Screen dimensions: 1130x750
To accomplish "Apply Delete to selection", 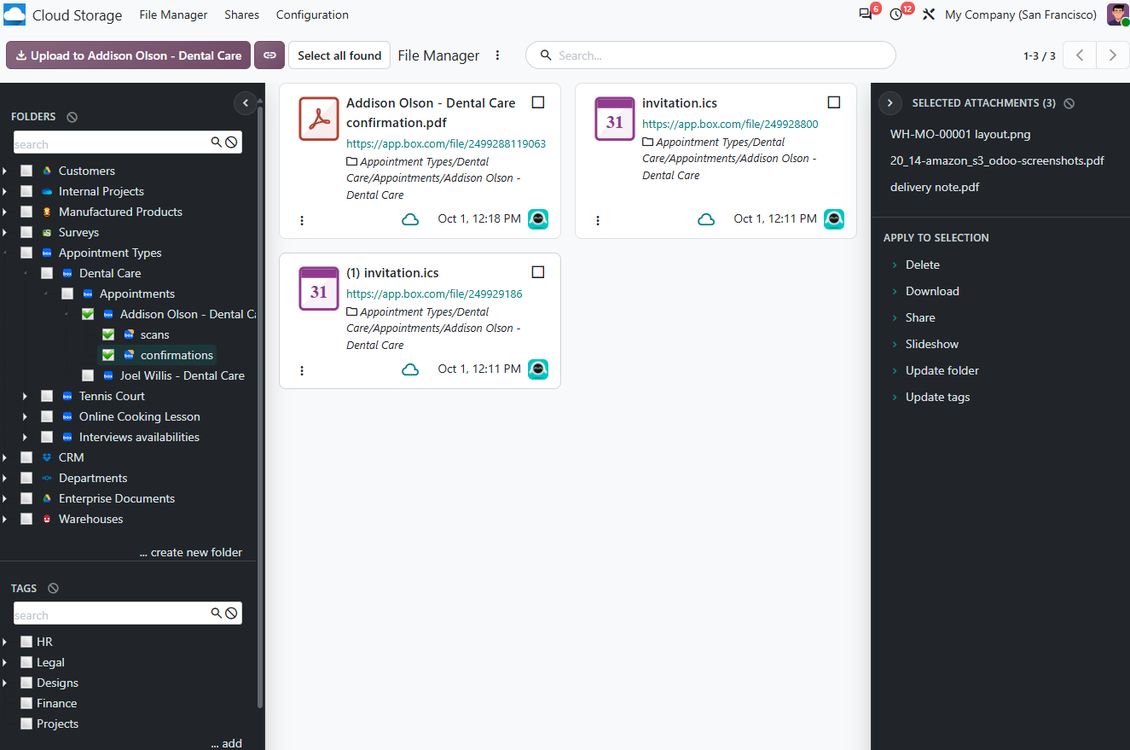I will (x=922, y=264).
